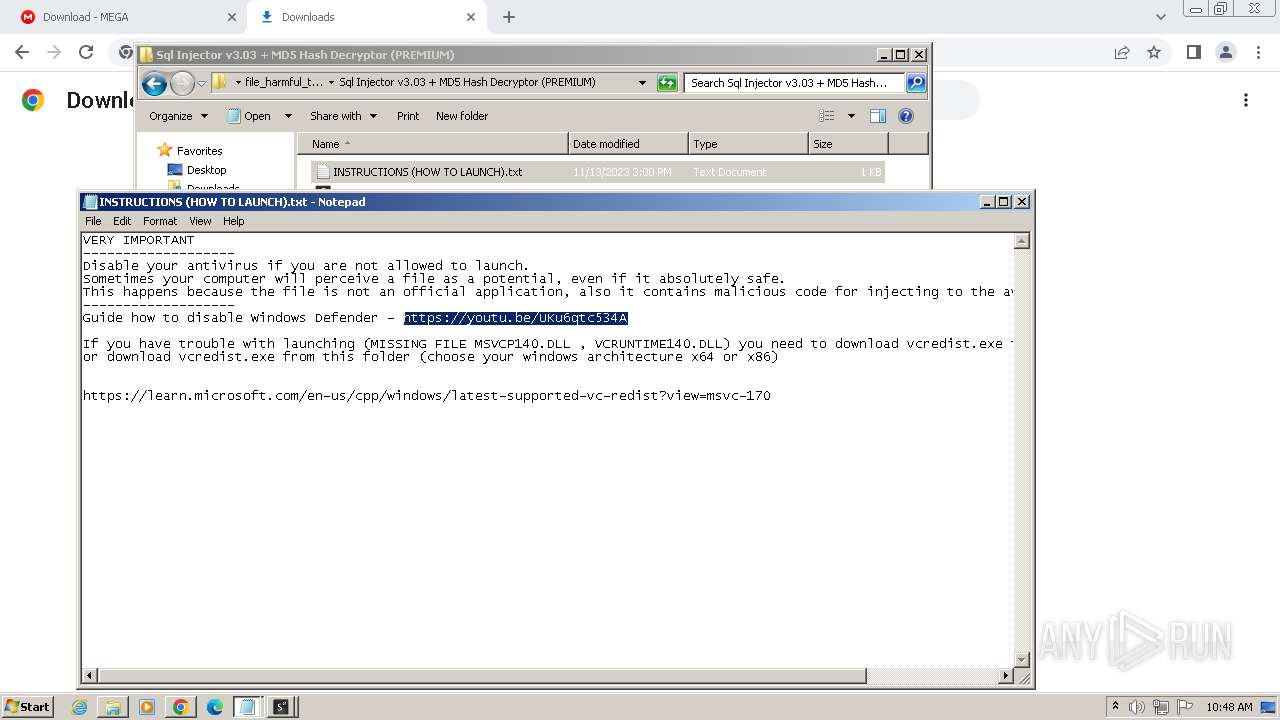
Task: Sort by the Size column header
Action: click(848, 144)
